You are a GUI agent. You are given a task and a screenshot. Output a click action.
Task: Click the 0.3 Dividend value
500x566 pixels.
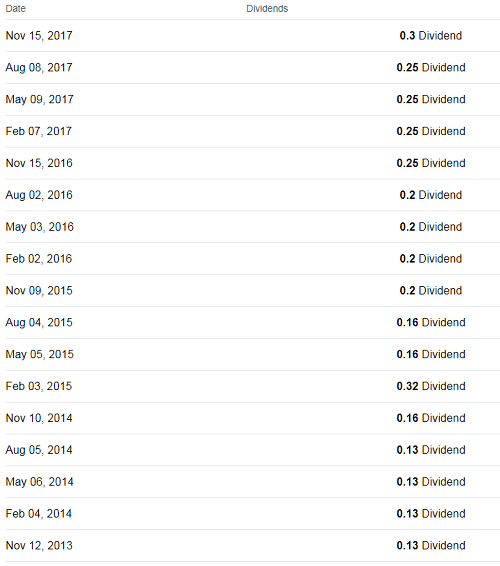tap(430, 36)
